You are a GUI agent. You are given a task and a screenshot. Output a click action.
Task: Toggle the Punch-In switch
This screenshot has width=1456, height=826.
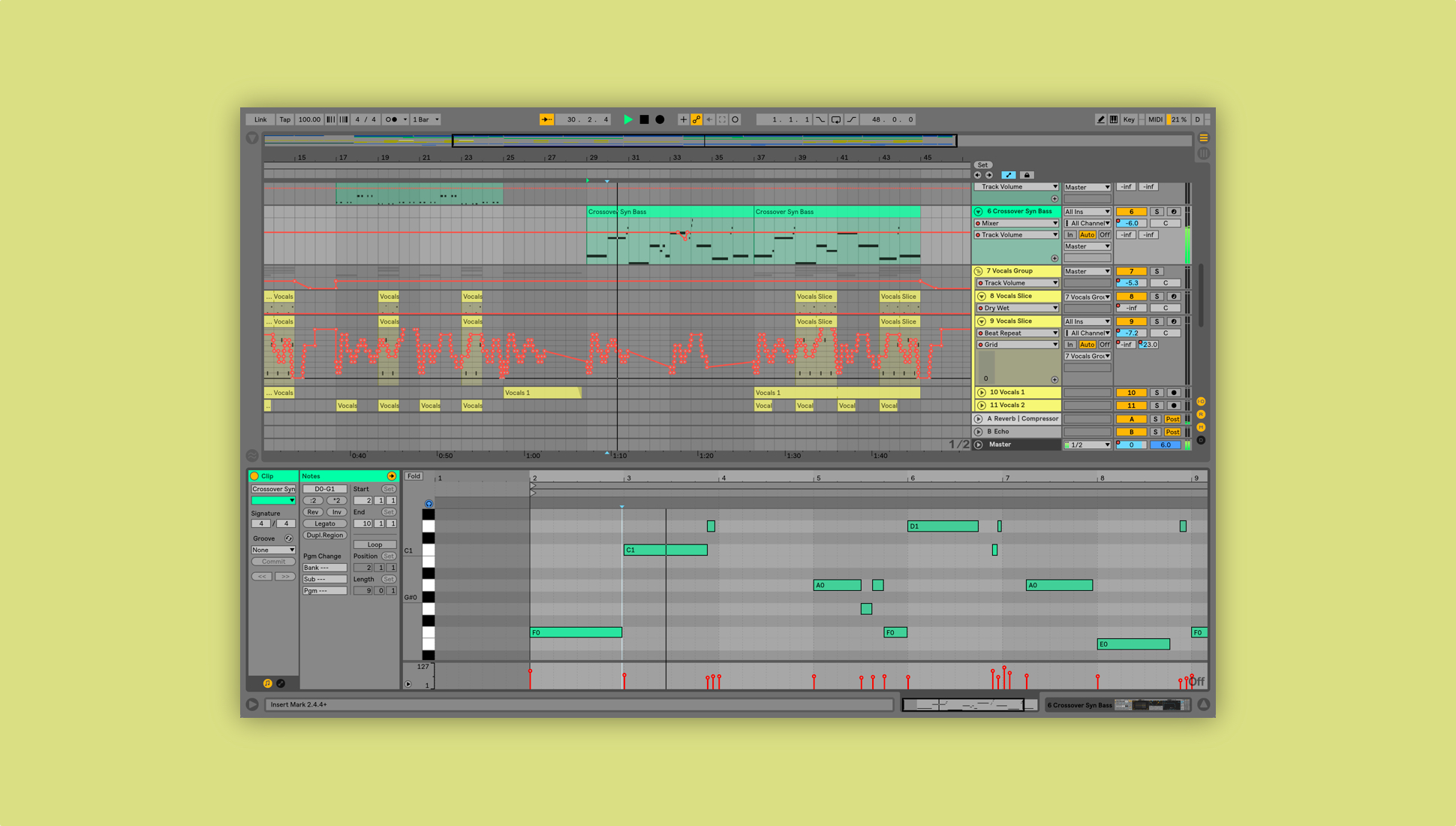pyautogui.click(x=820, y=119)
